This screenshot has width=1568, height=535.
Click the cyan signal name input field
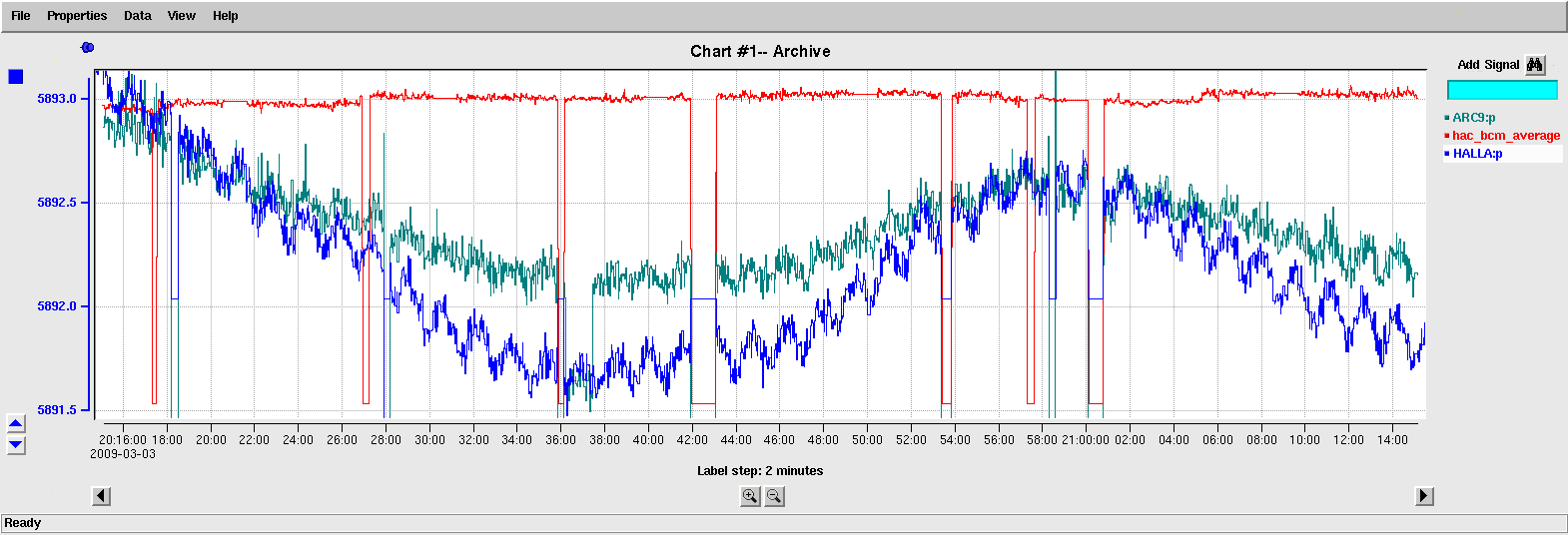(1502, 90)
